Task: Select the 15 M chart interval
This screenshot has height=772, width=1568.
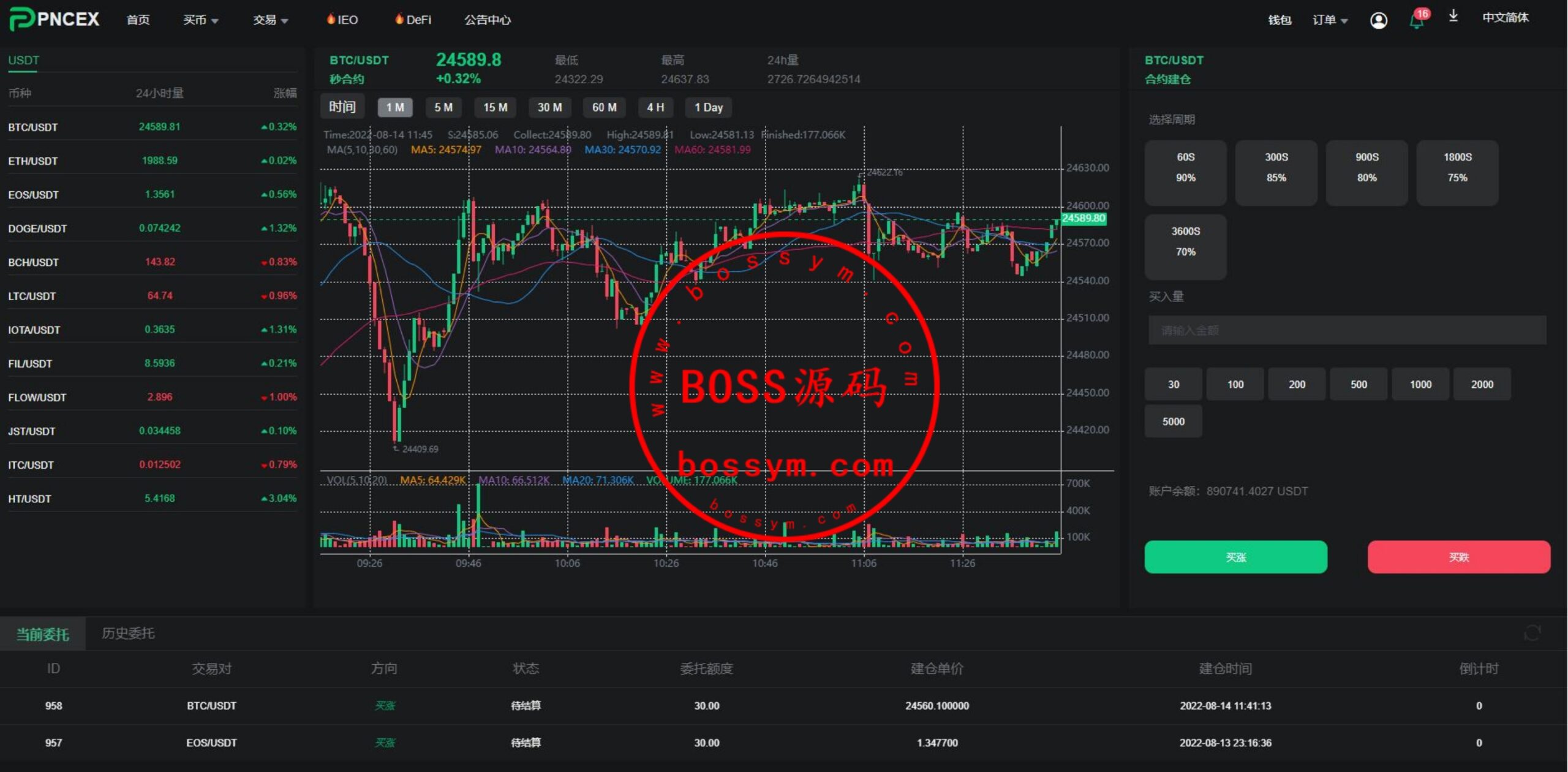Action: click(x=495, y=107)
